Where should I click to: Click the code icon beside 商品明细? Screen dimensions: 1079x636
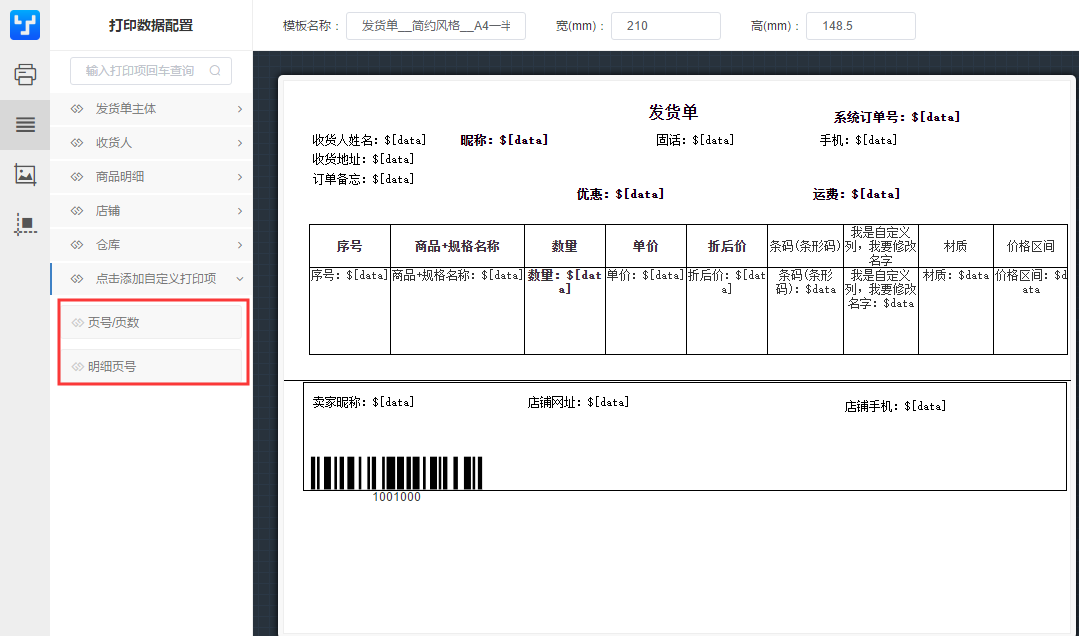point(77,177)
